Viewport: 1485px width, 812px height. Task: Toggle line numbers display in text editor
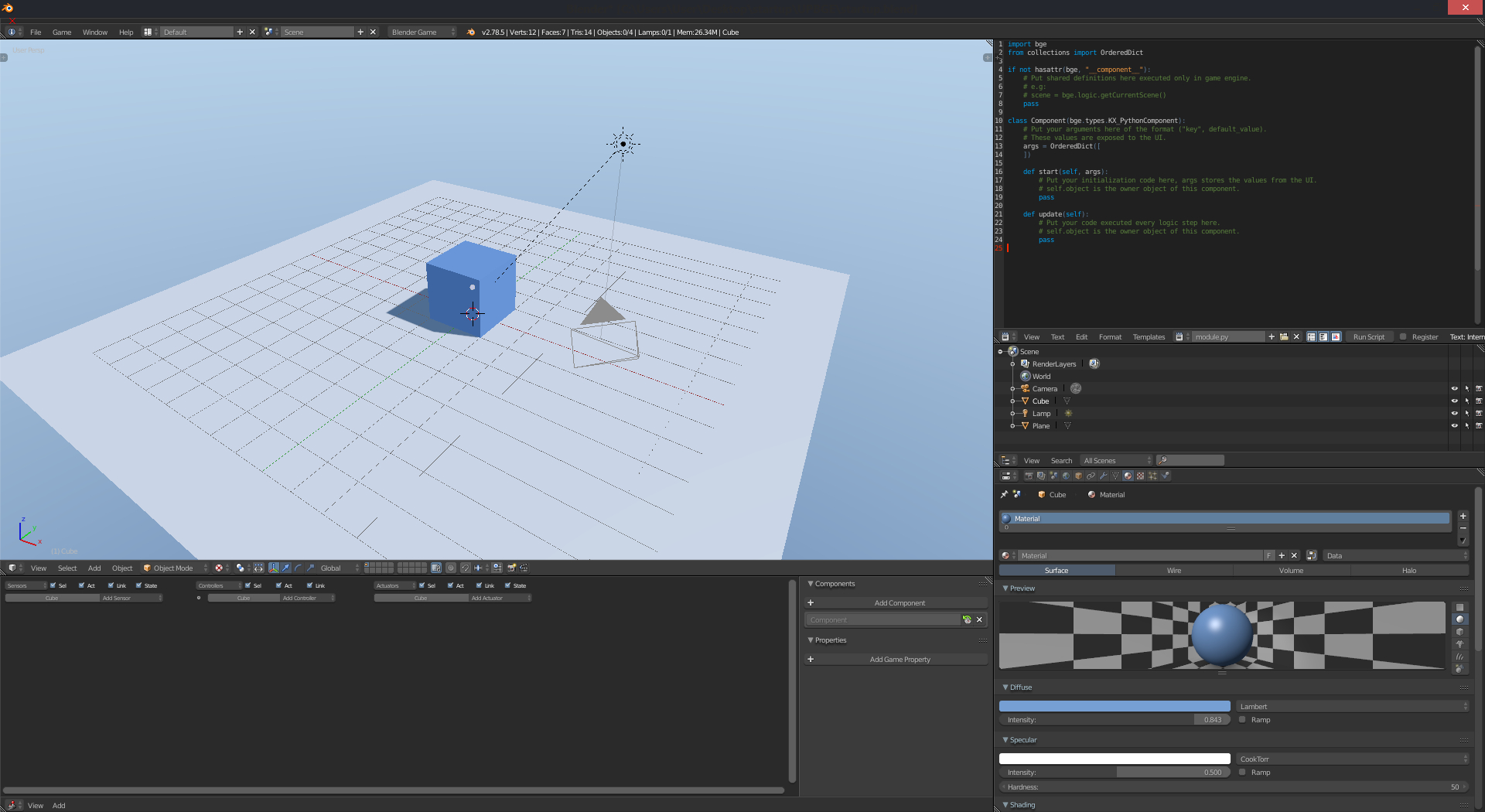coord(1311,336)
